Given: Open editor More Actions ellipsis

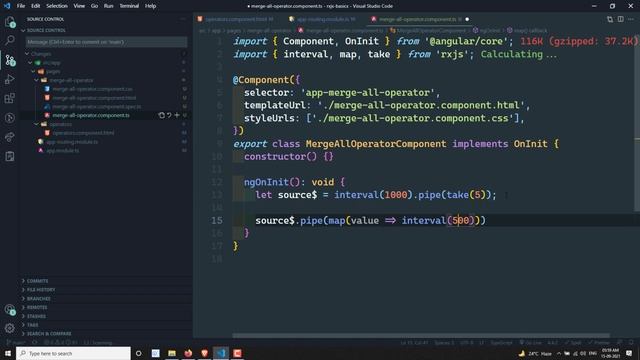Looking at the screenshot, I should 631,19.
